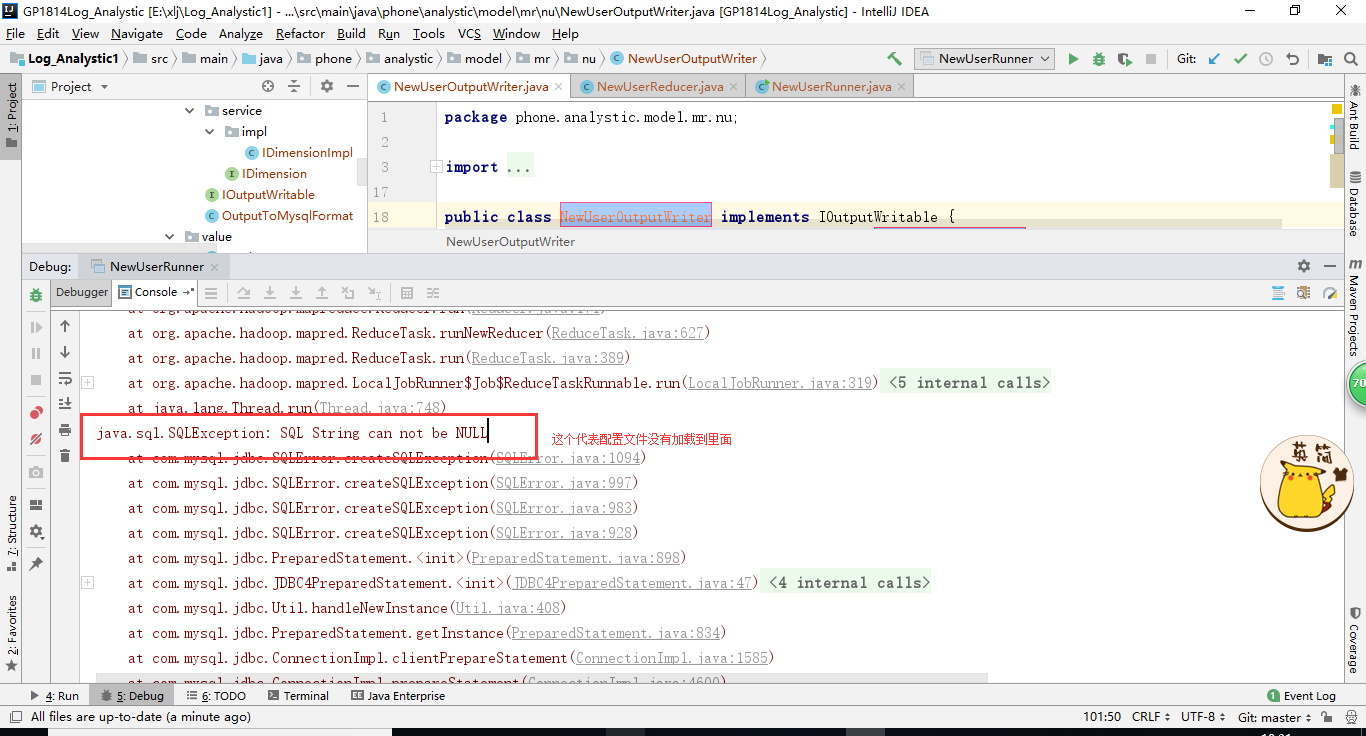Collapse the service folder in Project tree
This screenshot has height=736, width=1366.
pos(190,110)
